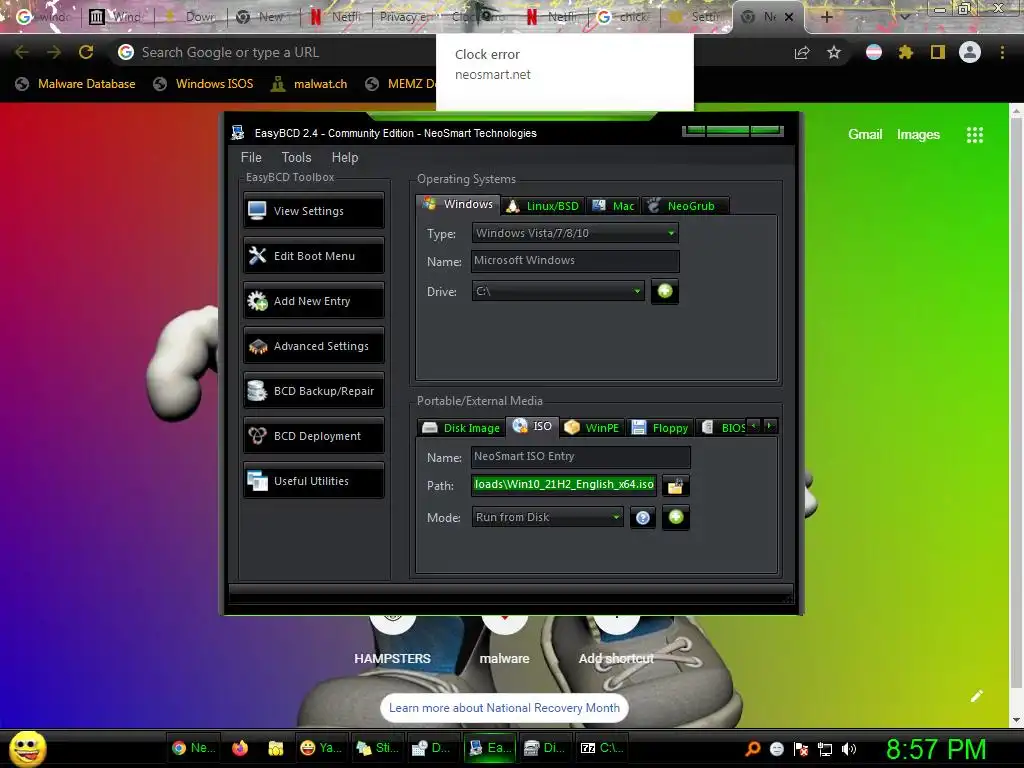Open volume speaker tray icon
Screen dimensions: 1024x768
(848, 749)
